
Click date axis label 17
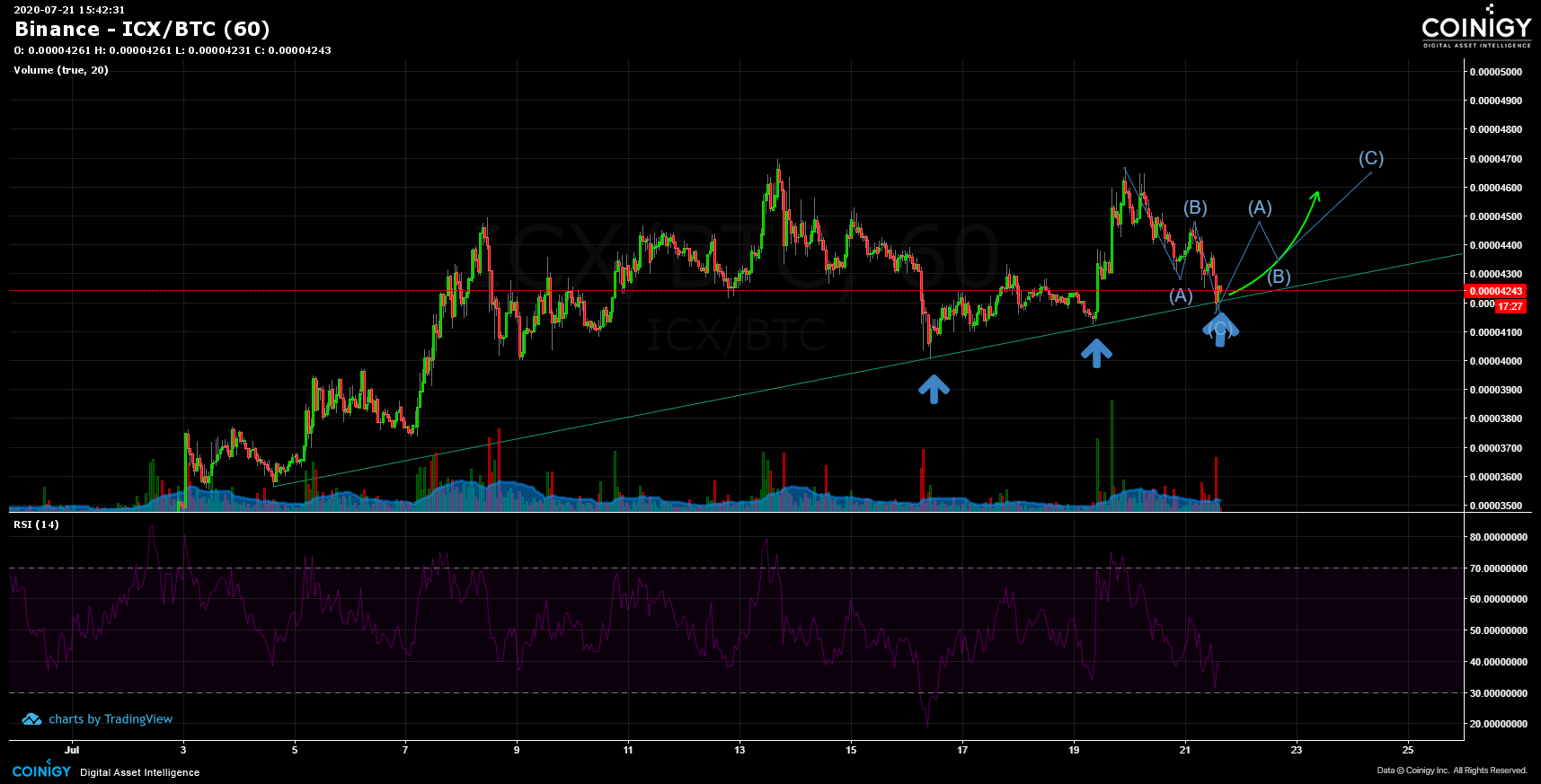pos(962,750)
